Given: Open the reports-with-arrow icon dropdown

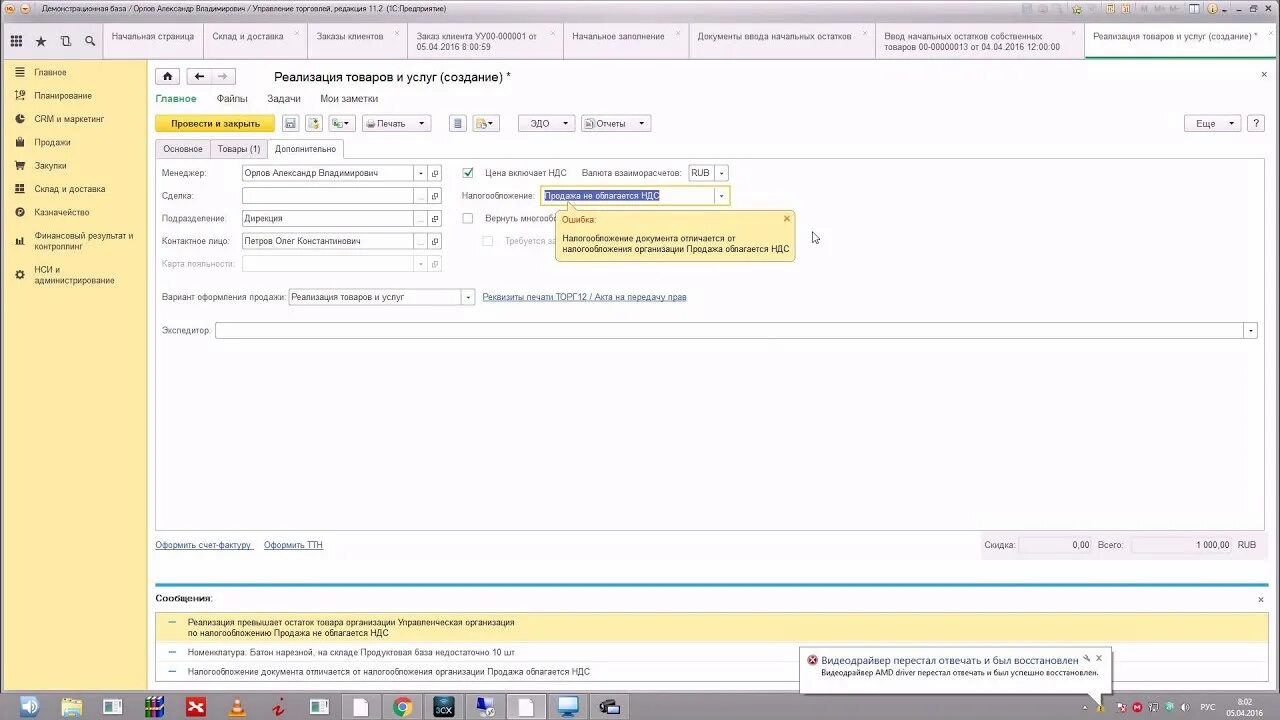Looking at the screenshot, I should coord(486,123).
